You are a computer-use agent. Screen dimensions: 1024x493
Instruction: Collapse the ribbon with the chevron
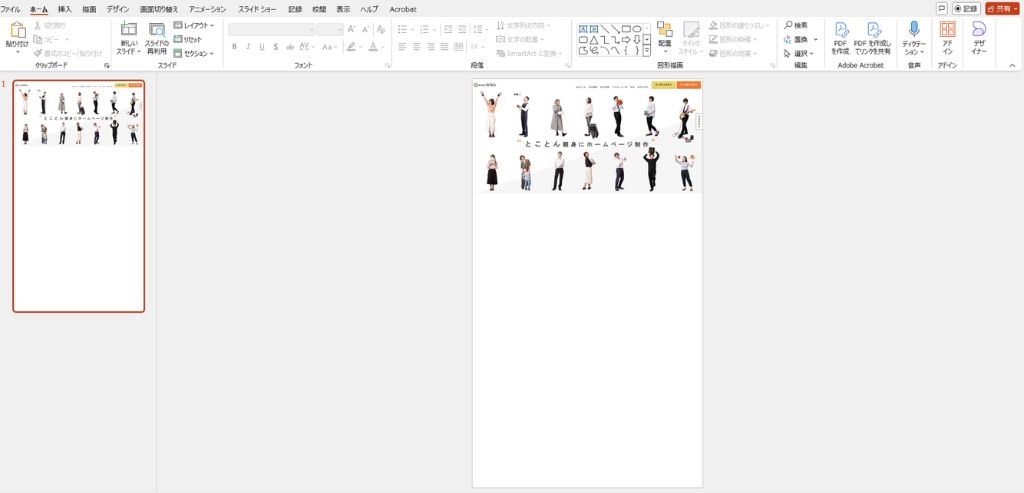coord(1012,65)
